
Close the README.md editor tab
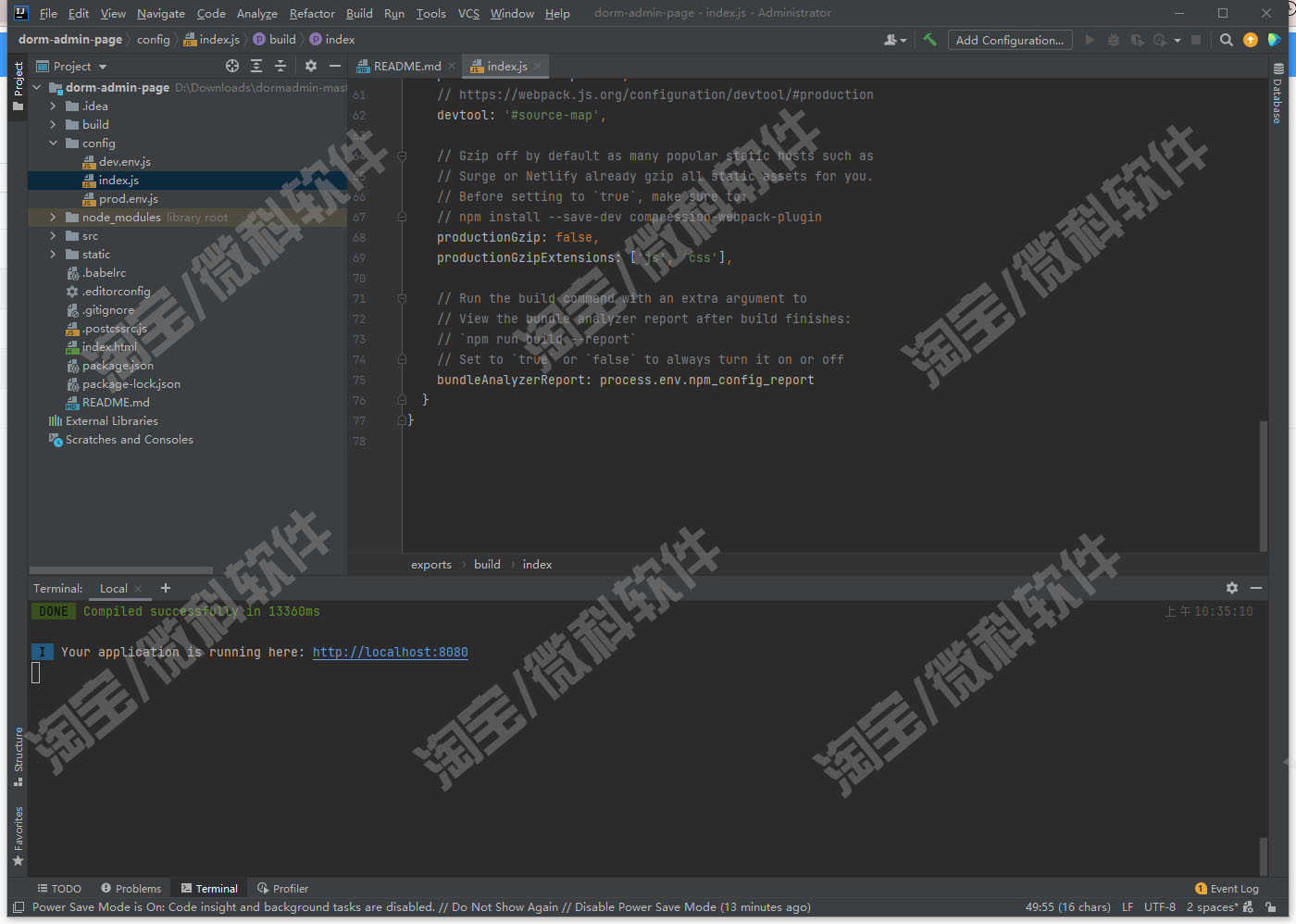click(452, 67)
